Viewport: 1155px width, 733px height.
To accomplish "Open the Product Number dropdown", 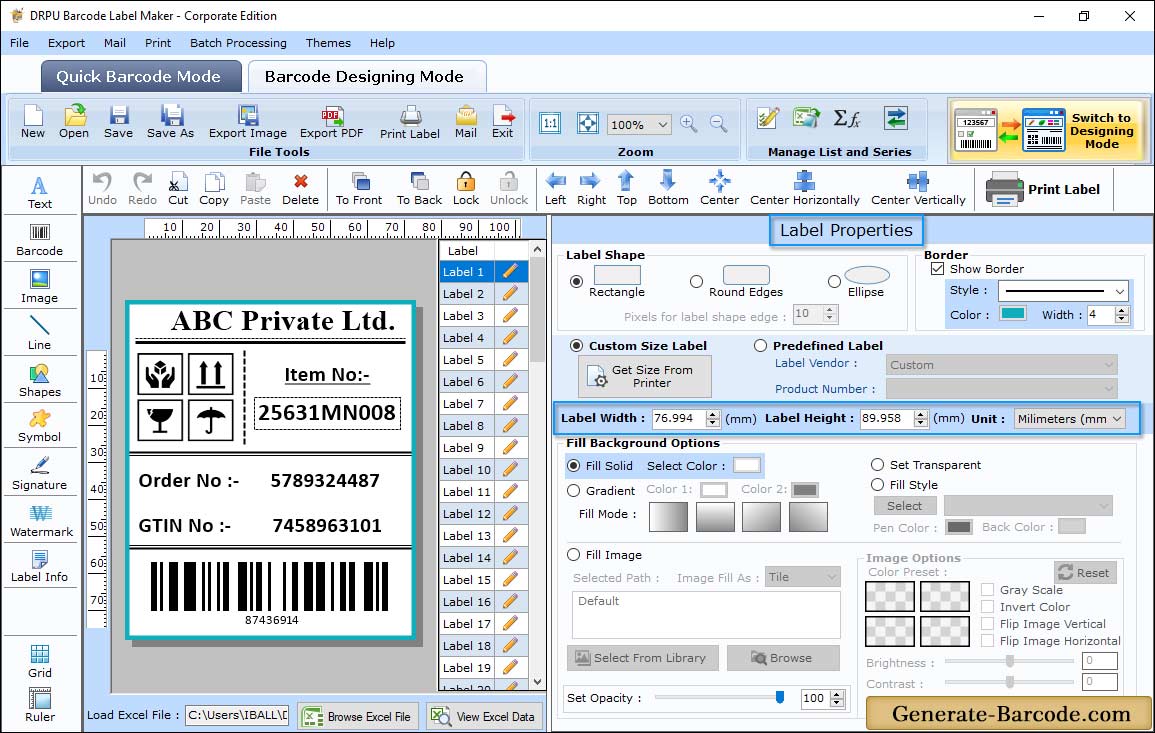I will point(1001,389).
